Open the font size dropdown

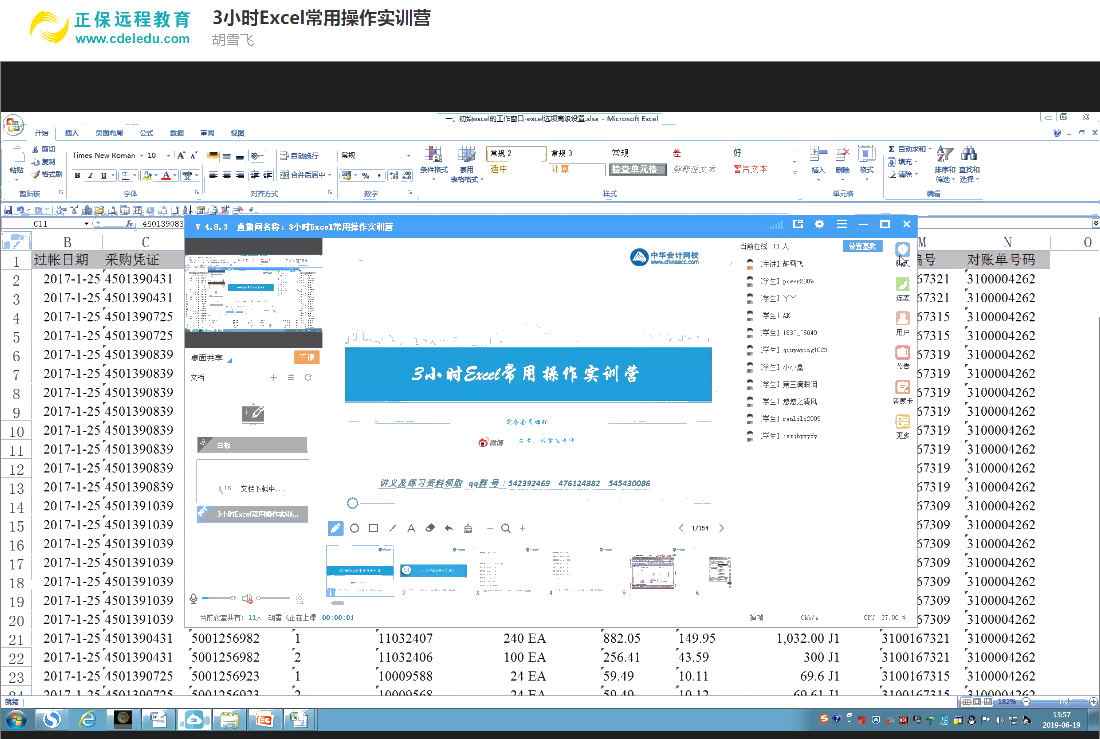click(x=168, y=156)
